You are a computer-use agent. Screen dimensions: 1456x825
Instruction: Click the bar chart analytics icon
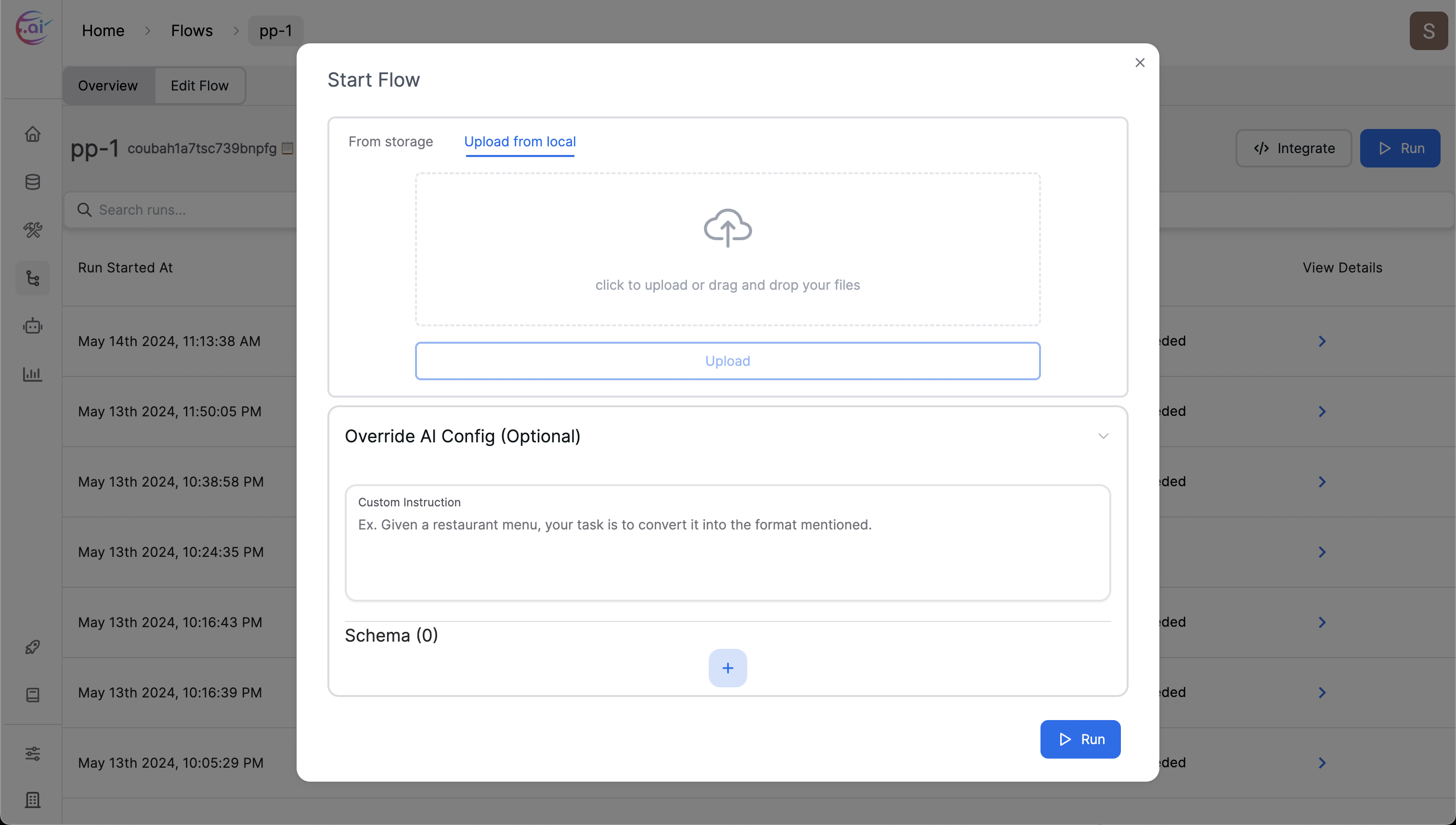[x=32, y=374]
